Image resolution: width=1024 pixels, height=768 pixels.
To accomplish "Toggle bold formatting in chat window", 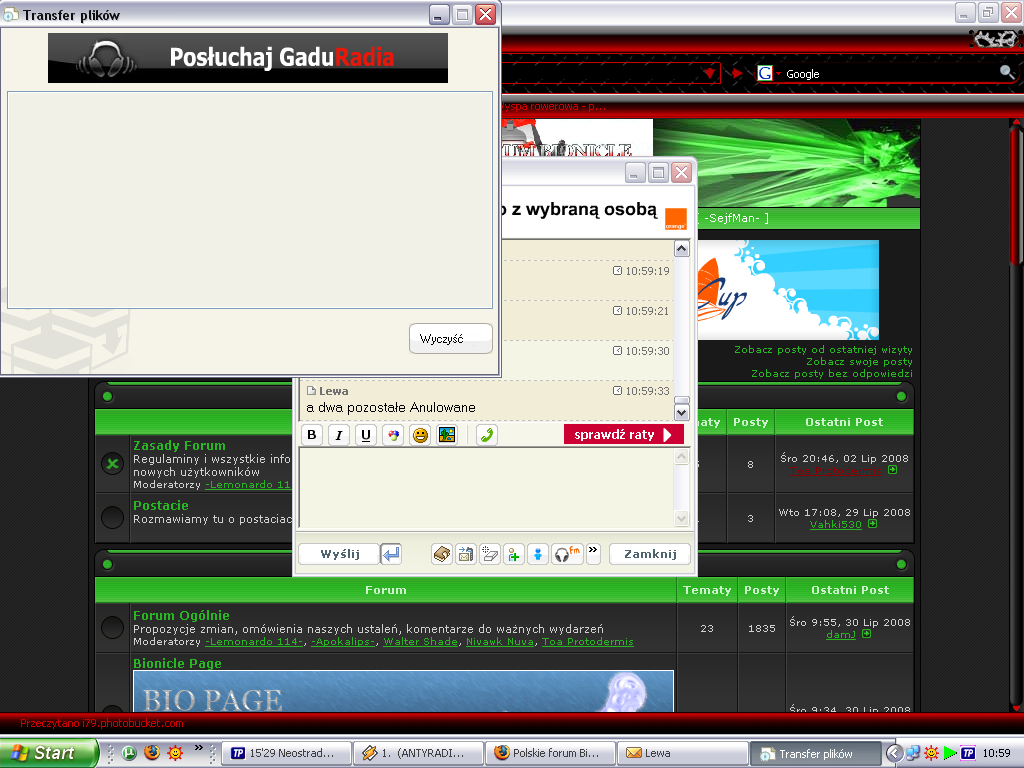I will point(312,435).
